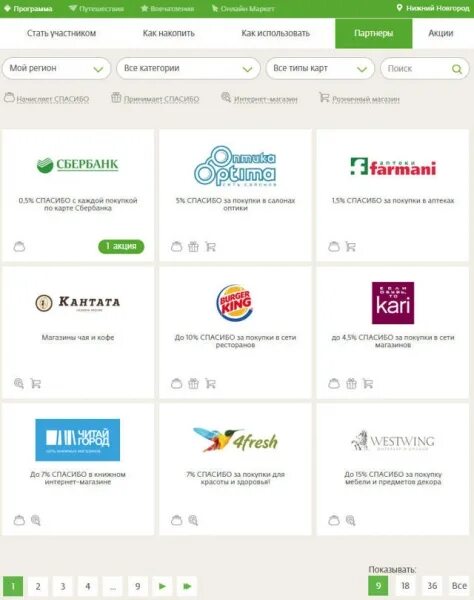Click the gift icon on Optima card

coord(194,246)
